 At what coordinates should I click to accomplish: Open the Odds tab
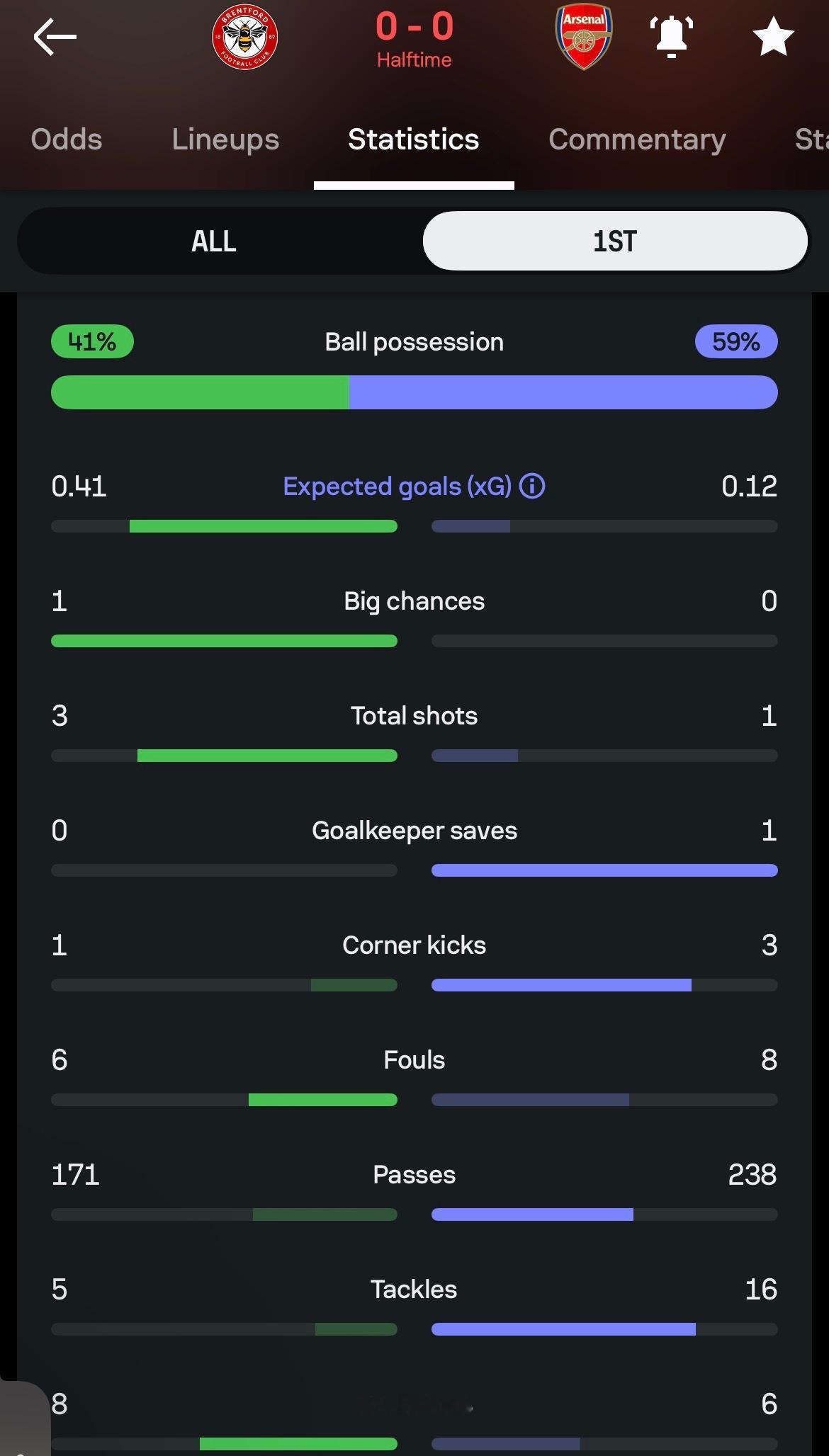67,140
